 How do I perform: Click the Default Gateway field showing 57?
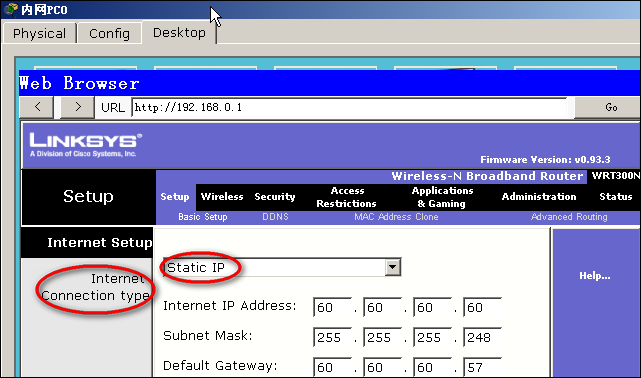pyautogui.click(x=482, y=367)
